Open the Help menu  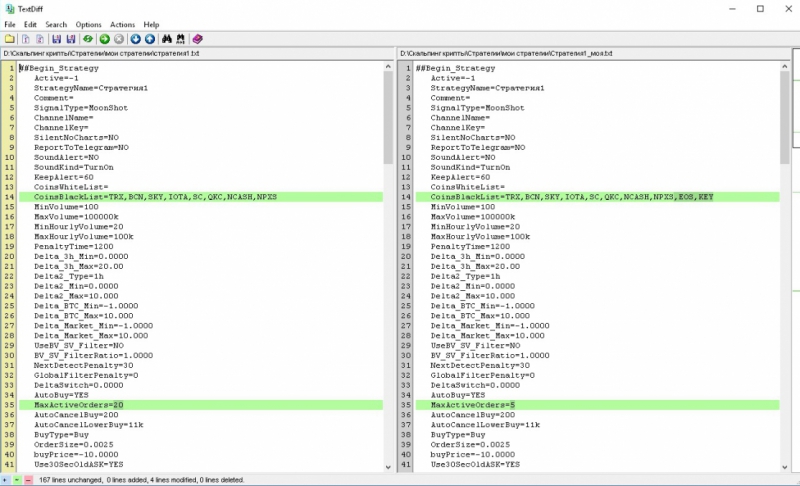point(151,24)
